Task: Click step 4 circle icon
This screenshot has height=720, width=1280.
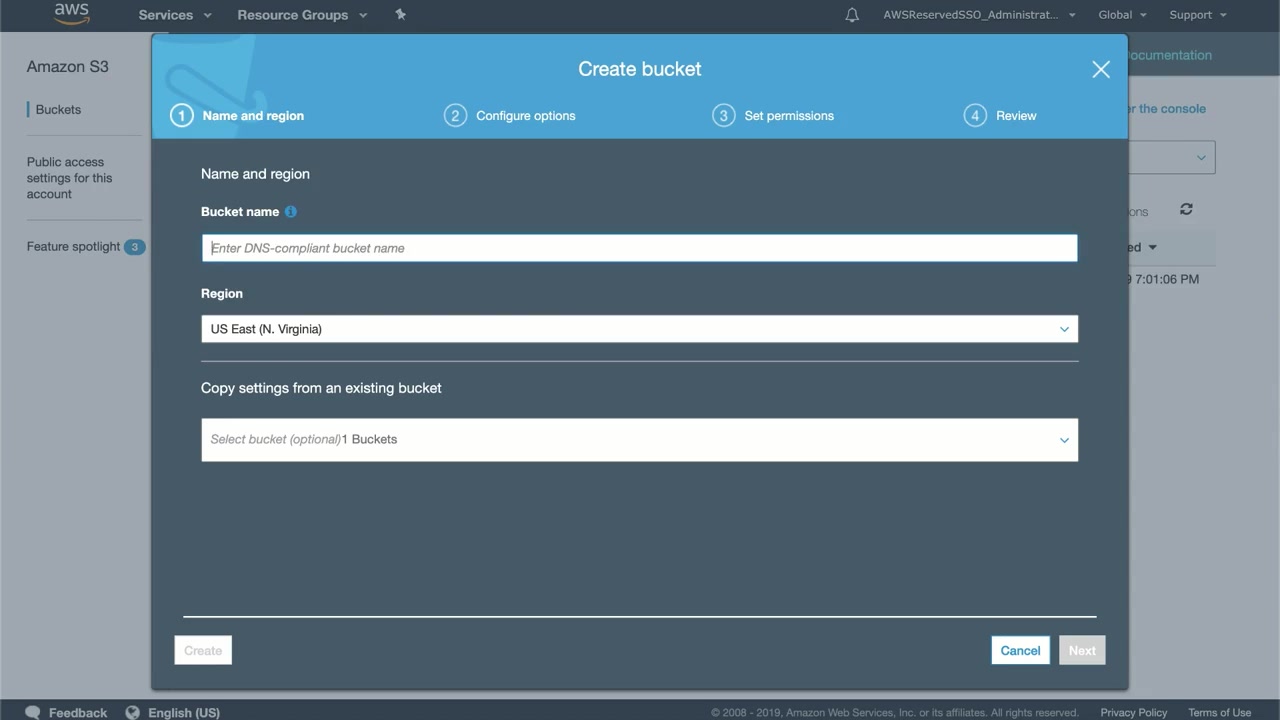Action: click(975, 116)
